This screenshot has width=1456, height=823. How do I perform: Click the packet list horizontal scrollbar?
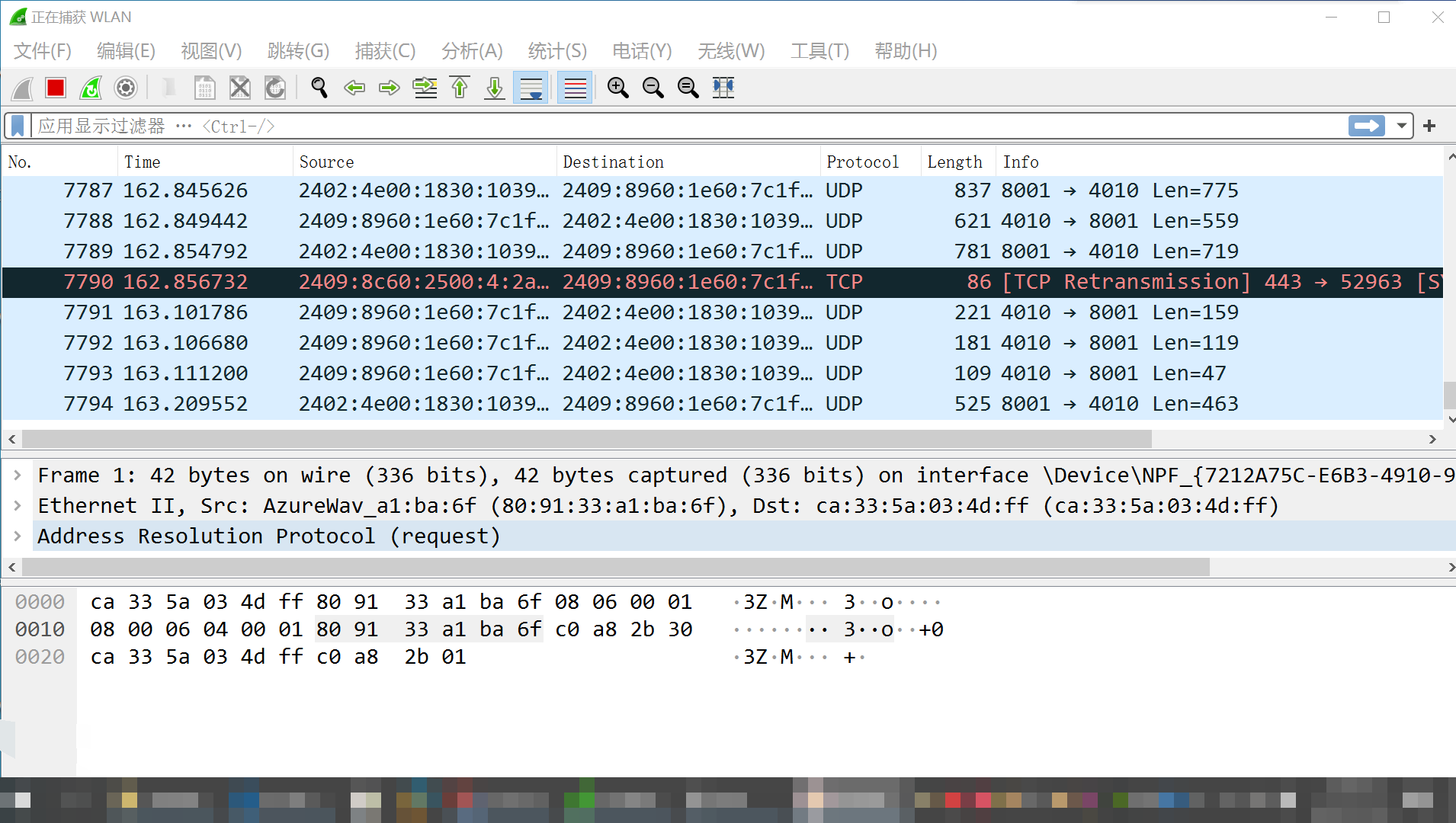(587, 439)
